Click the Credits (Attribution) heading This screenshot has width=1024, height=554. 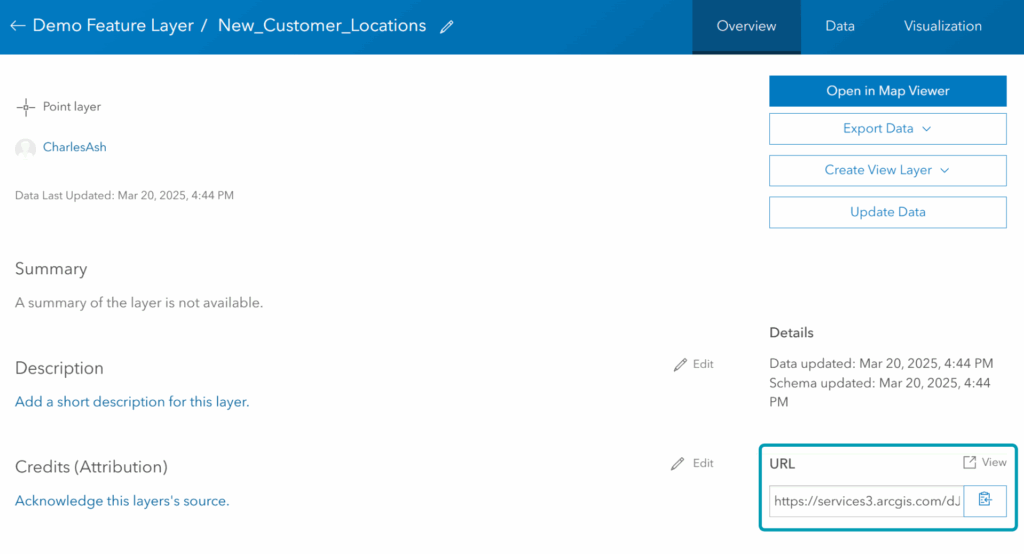pos(91,467)
